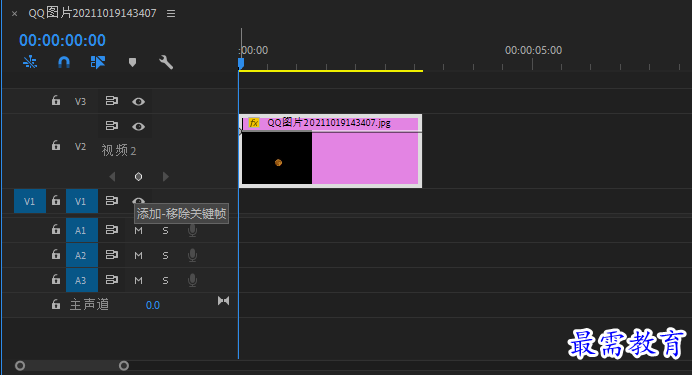Toggle lock on track A3
Viewport: 692px width, 375px height.
click(x=56, y=279)
